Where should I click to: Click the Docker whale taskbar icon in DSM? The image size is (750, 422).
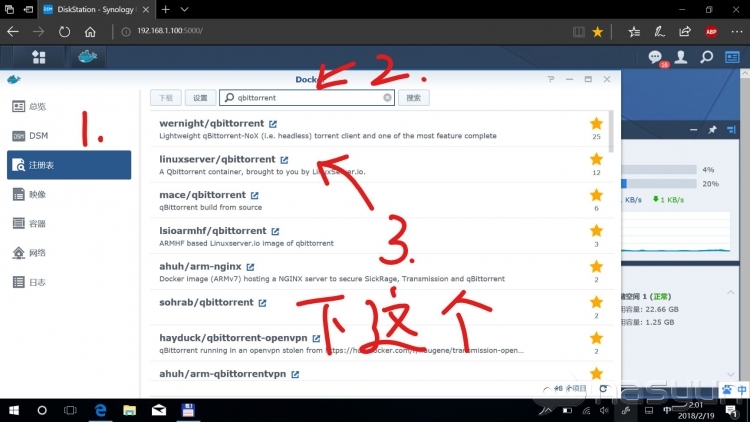88,57
